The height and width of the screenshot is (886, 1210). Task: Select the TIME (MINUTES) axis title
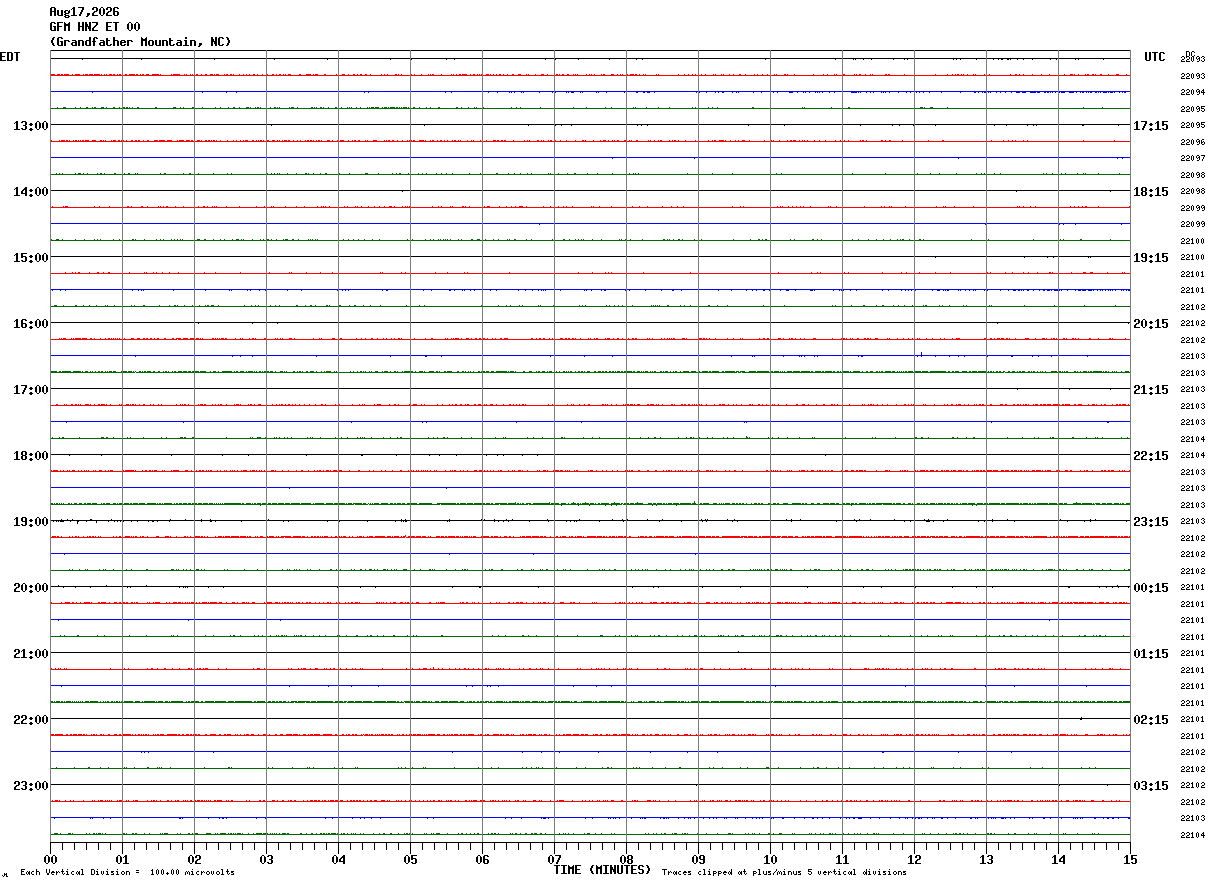602,870
